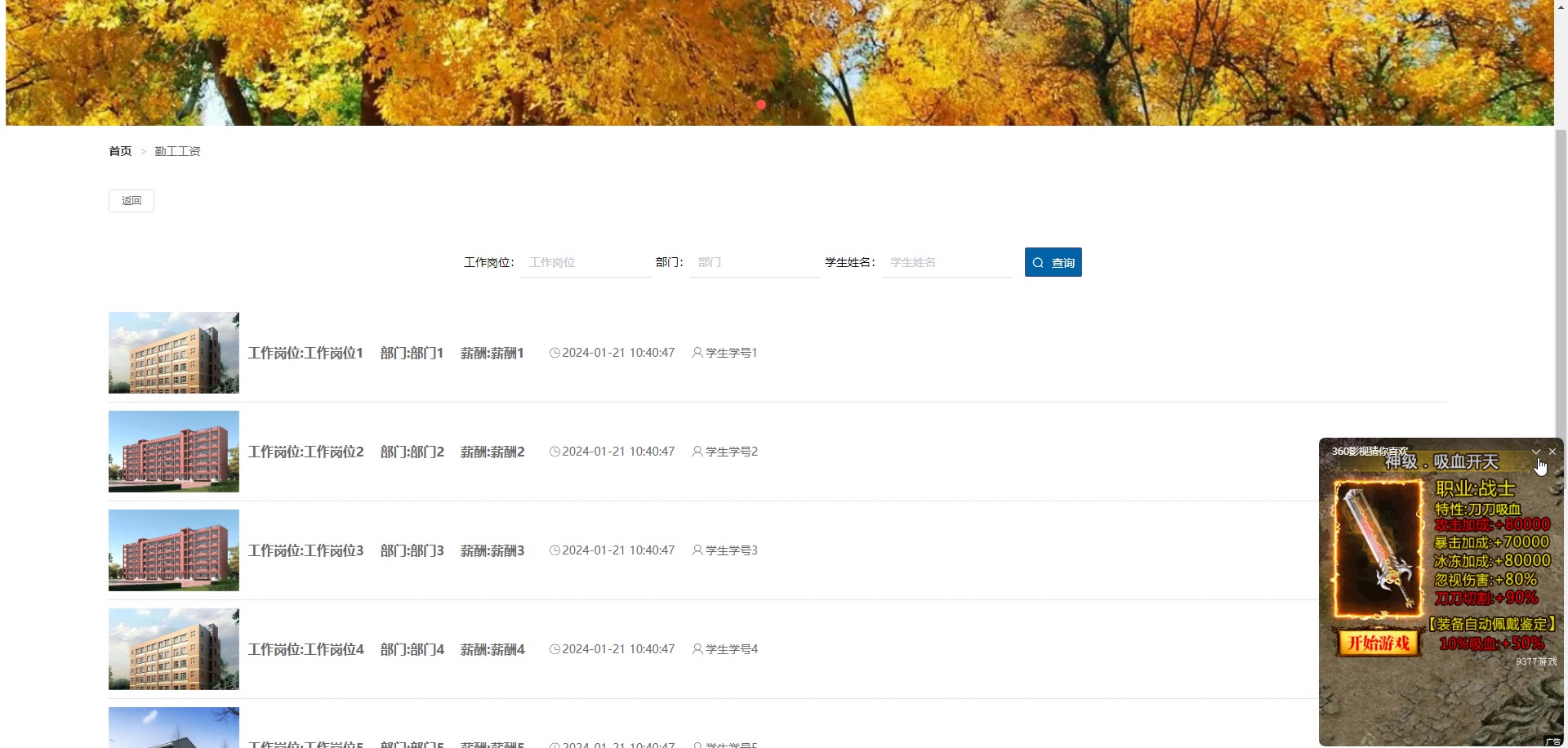Click 学生学号3 text

pos(732,550)
